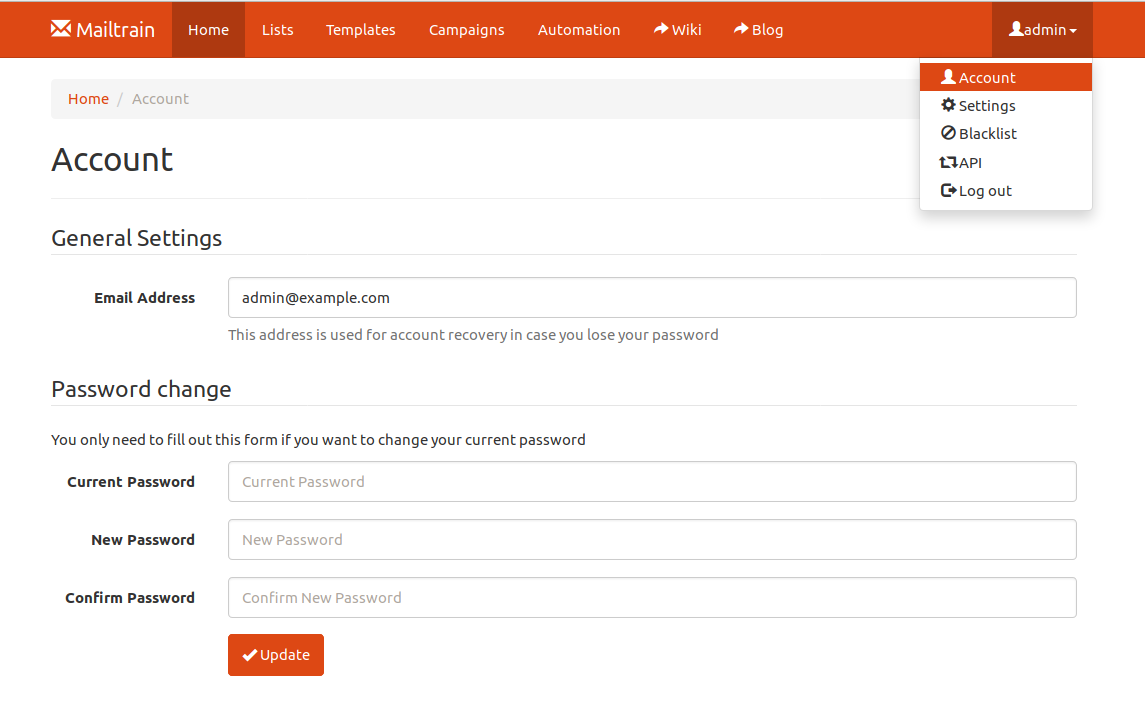Image resolution: width=1145 pixels, height=704 pixels.
Task: Click the API retweet-arrows icon
Action: (x=949, y=162)
